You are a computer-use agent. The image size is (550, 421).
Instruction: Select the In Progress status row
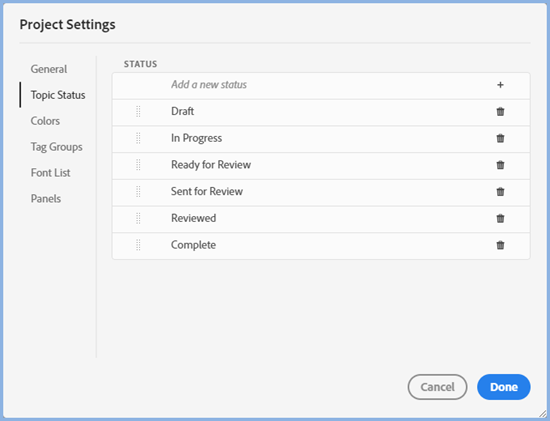click(321, 138)
